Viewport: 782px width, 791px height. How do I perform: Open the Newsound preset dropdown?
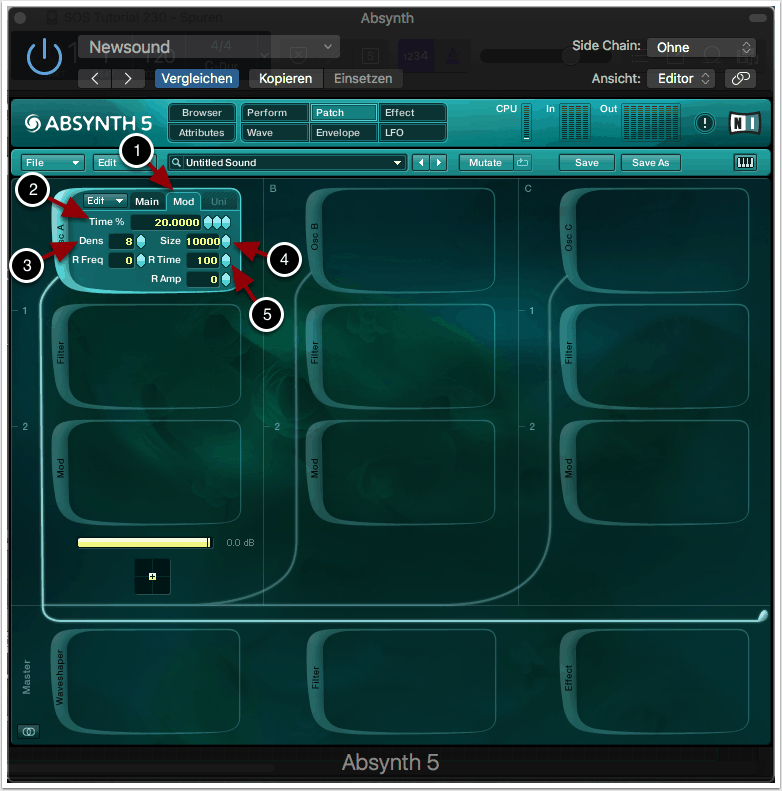[209, 47]
